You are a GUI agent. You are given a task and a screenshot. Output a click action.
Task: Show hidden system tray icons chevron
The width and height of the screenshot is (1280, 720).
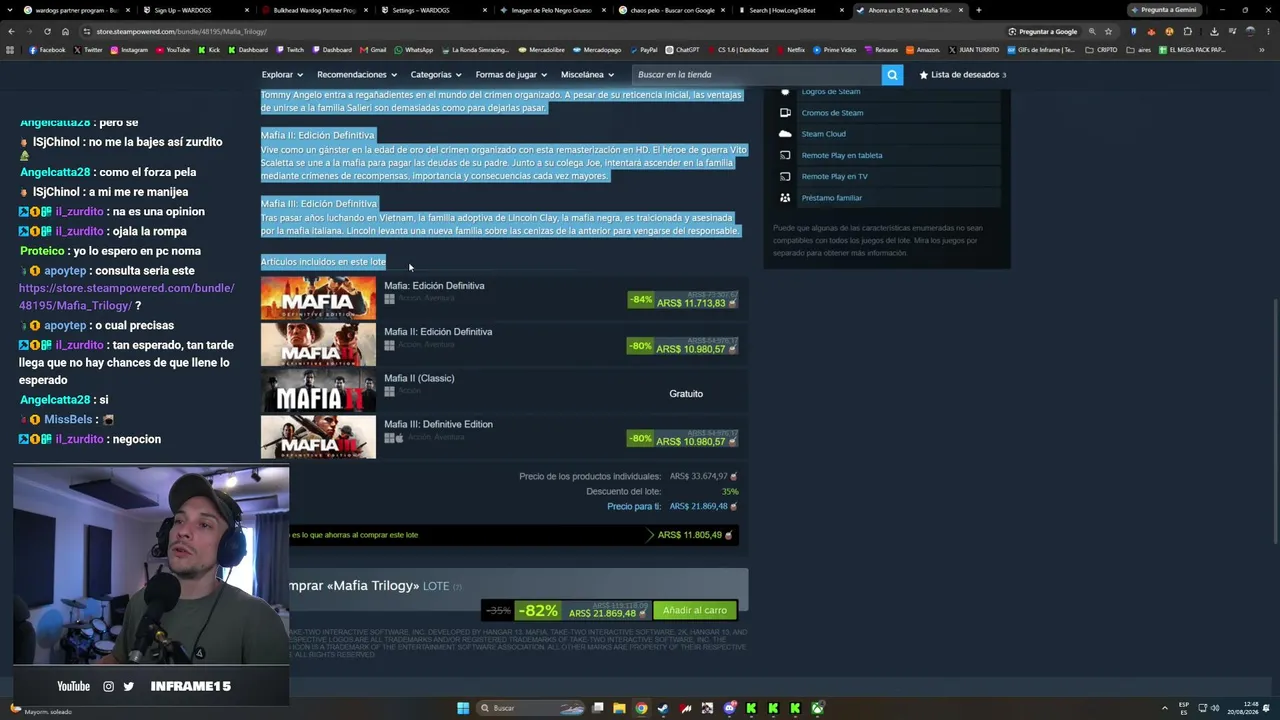pos(1163,708)
